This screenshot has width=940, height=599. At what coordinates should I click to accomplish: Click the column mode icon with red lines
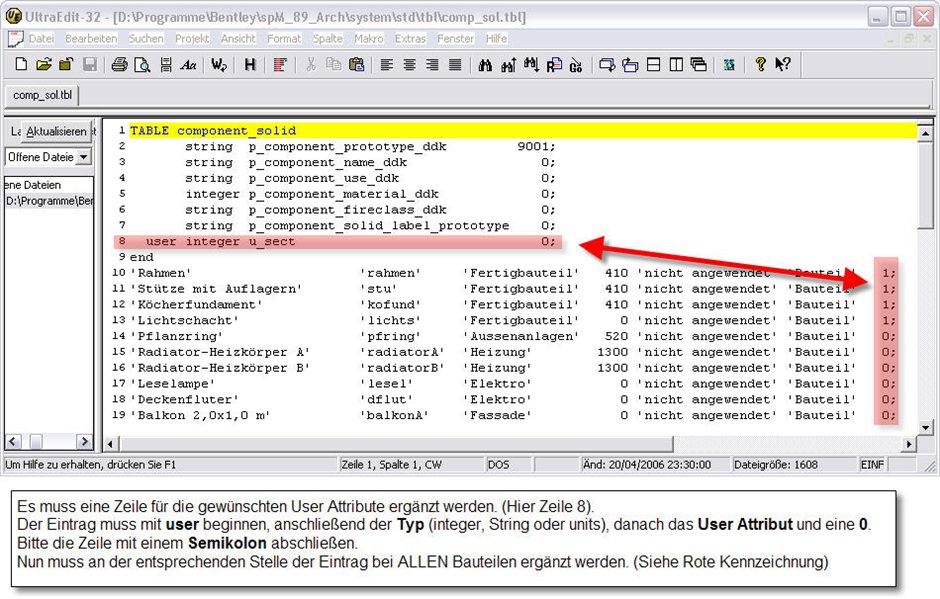coord(280,64)
